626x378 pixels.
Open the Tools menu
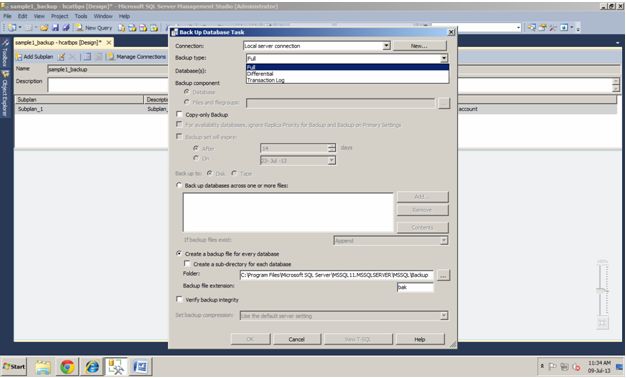81,16
